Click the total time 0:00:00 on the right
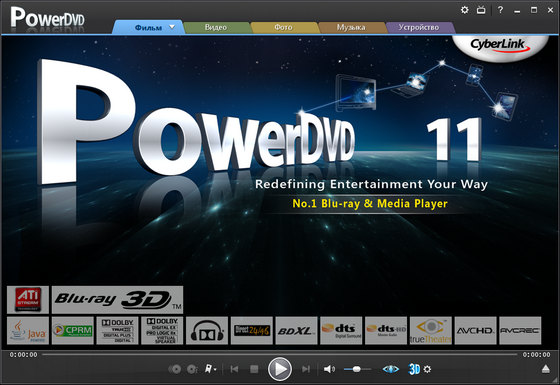The image size is (560, 385). click(536, 355)
